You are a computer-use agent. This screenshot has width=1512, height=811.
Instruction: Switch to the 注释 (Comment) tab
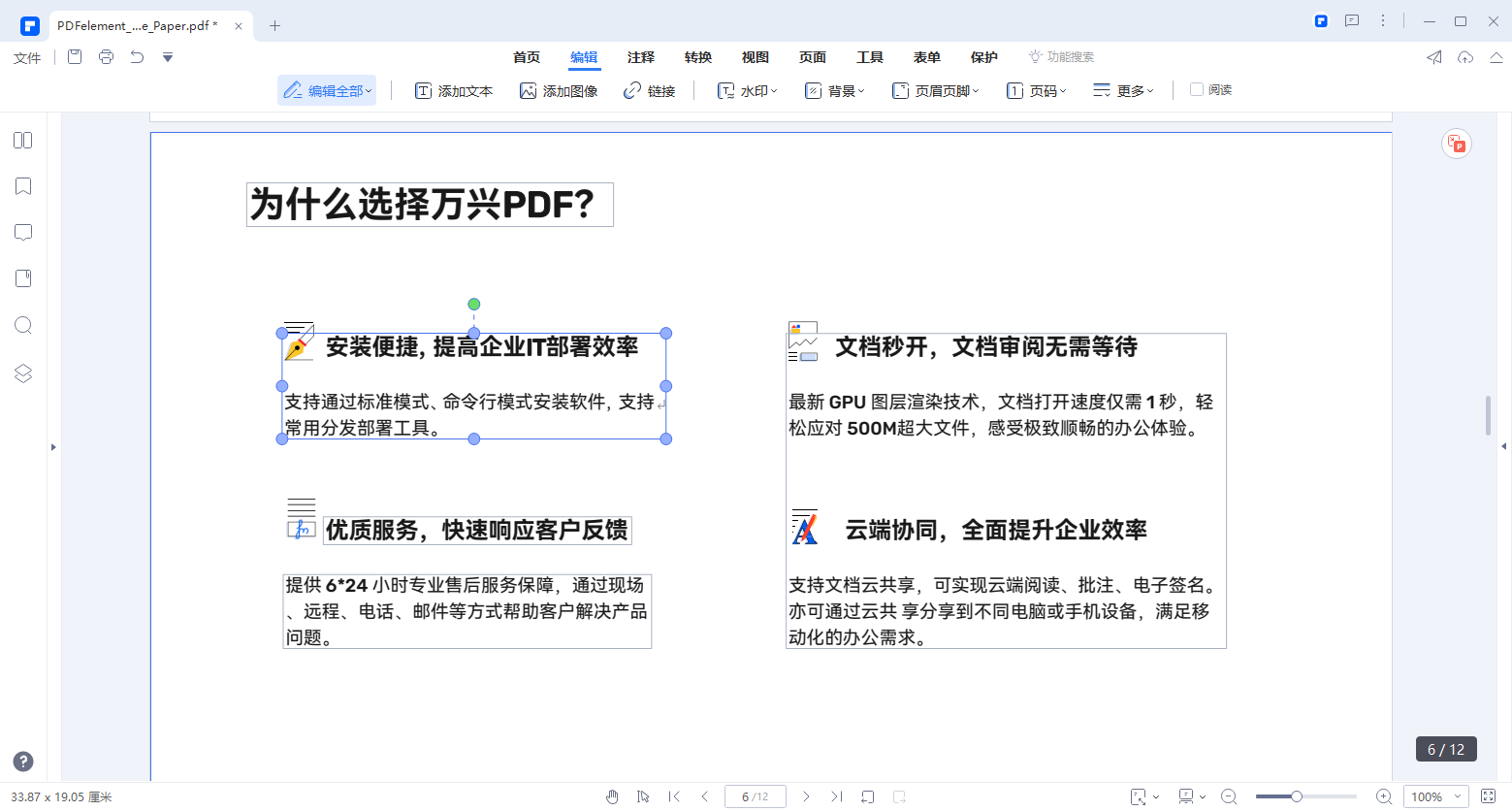pyautogui.click(x=641, y=57)
